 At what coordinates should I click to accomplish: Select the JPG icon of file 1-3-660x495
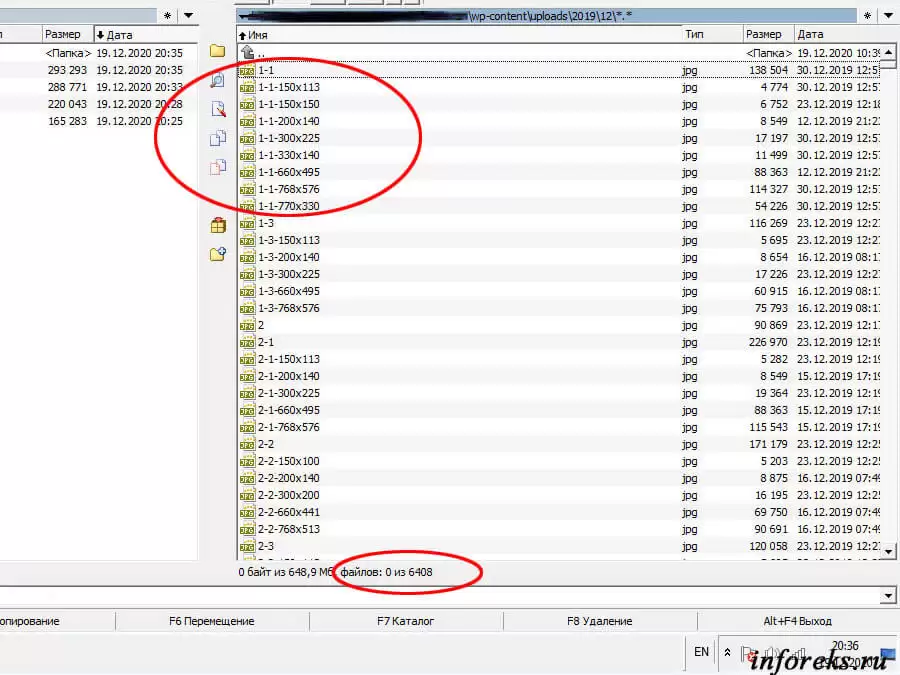click(x=247, y=291)
